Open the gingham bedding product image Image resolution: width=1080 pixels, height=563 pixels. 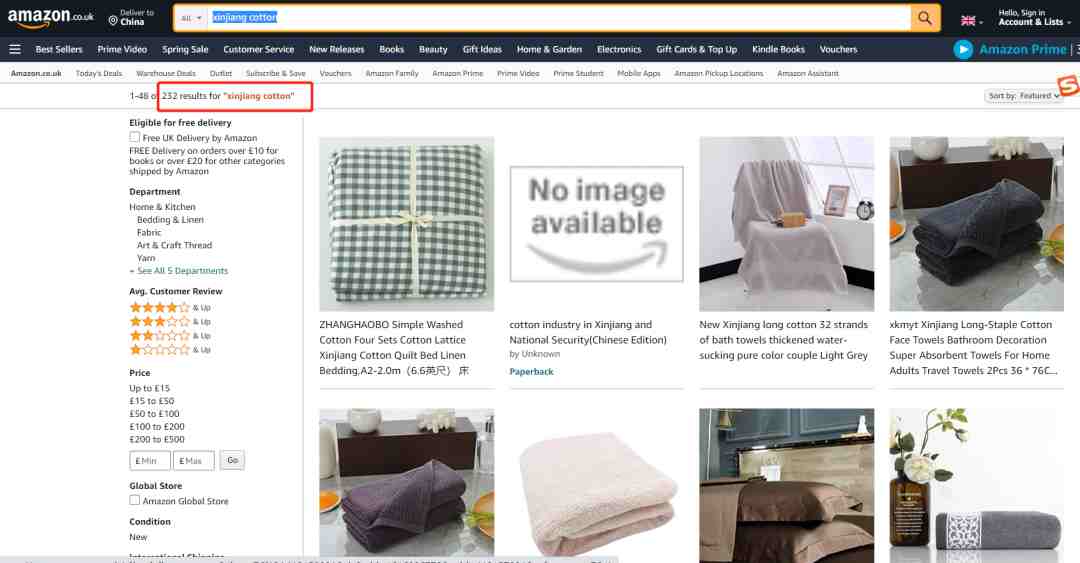(406, 224)
